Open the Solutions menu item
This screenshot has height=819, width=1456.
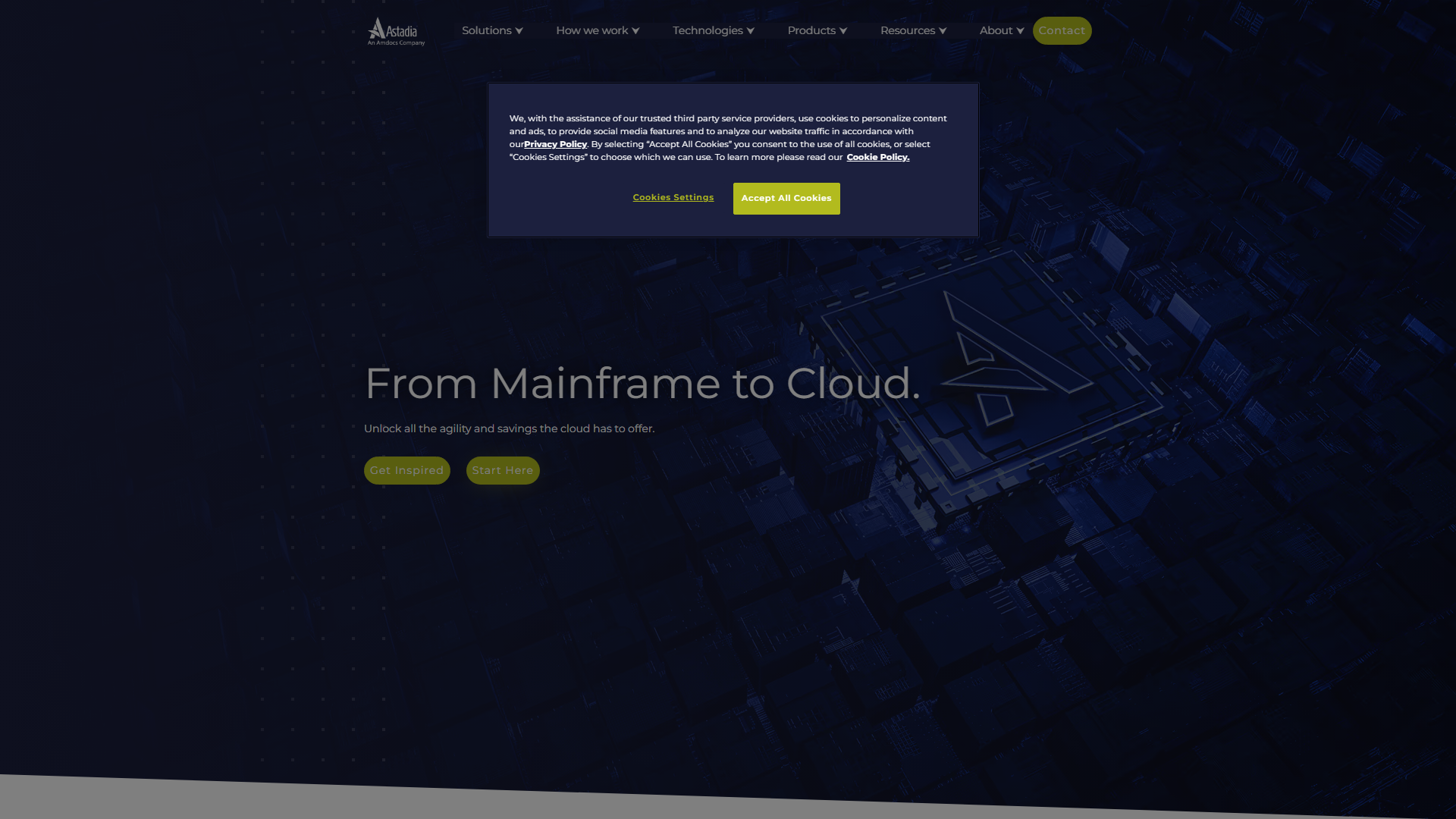point(486,30)
